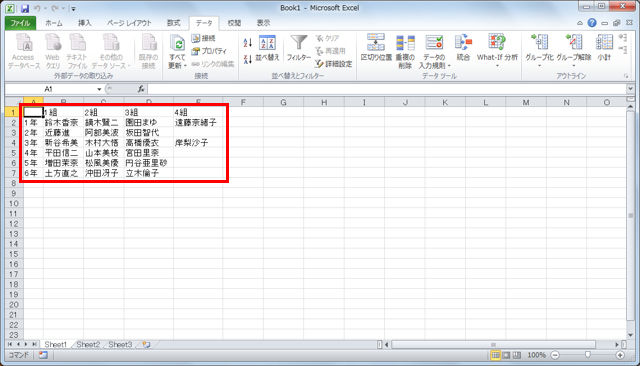640x366 pixels.
Task: Switch to the Insert (挿入) tab
Action: coord(84,23)
